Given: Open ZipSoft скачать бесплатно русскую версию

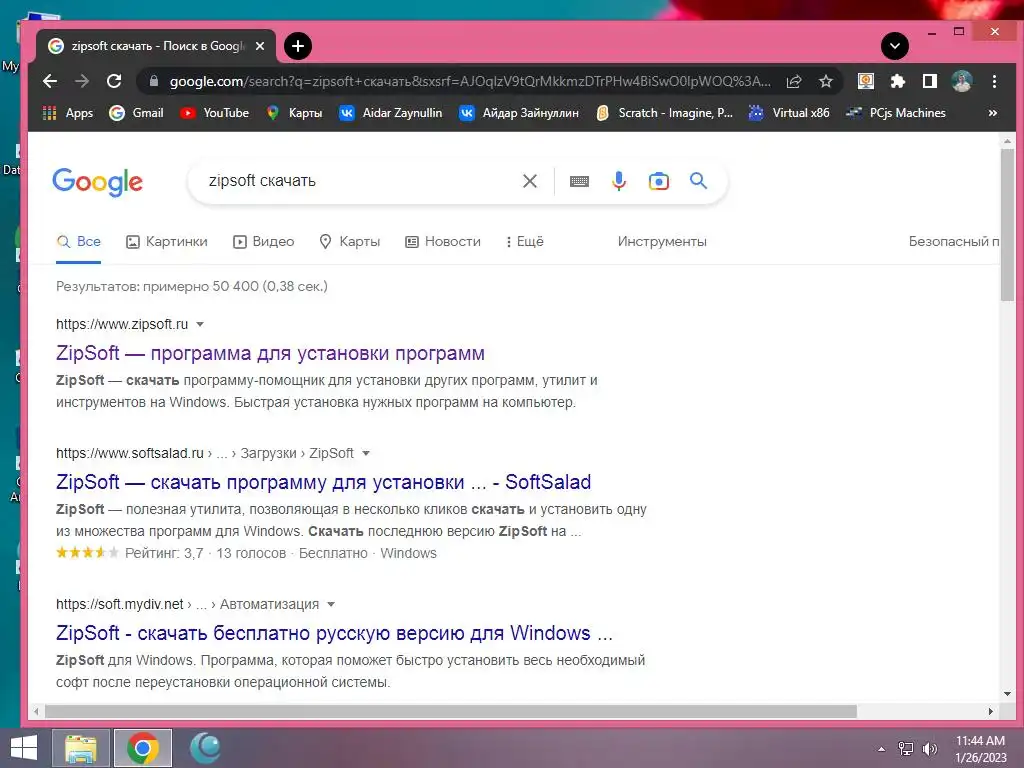Looking at the screenshot, I should 334,633.
